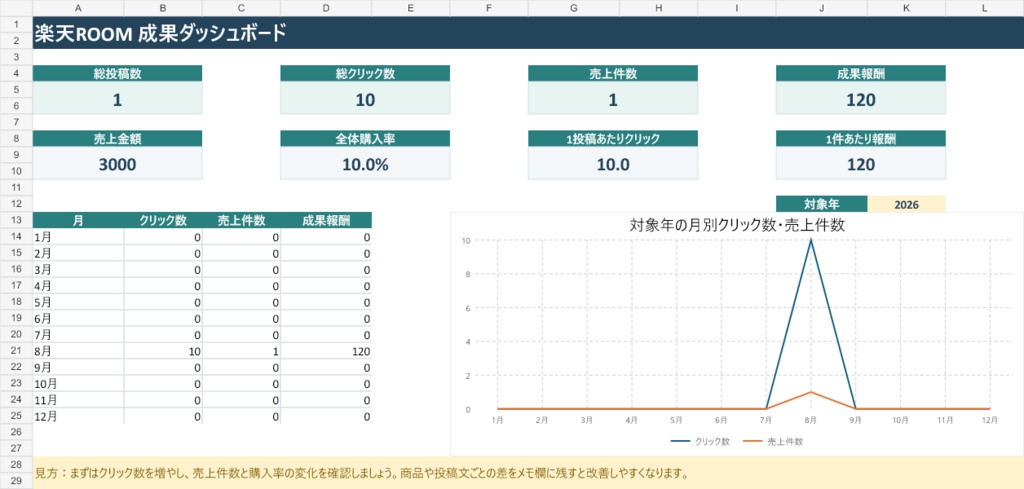Viewport: 1024px width, 489px height.
Task: Select column F header
Action: pyautogui.click(x=488, y=8)
